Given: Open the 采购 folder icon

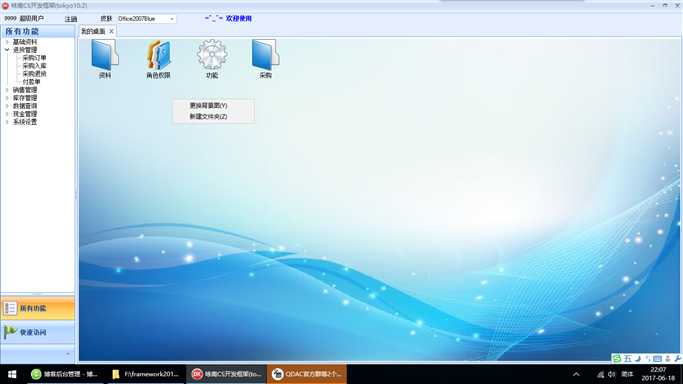Looking at the screenshot, I should (x=265, y=55).
